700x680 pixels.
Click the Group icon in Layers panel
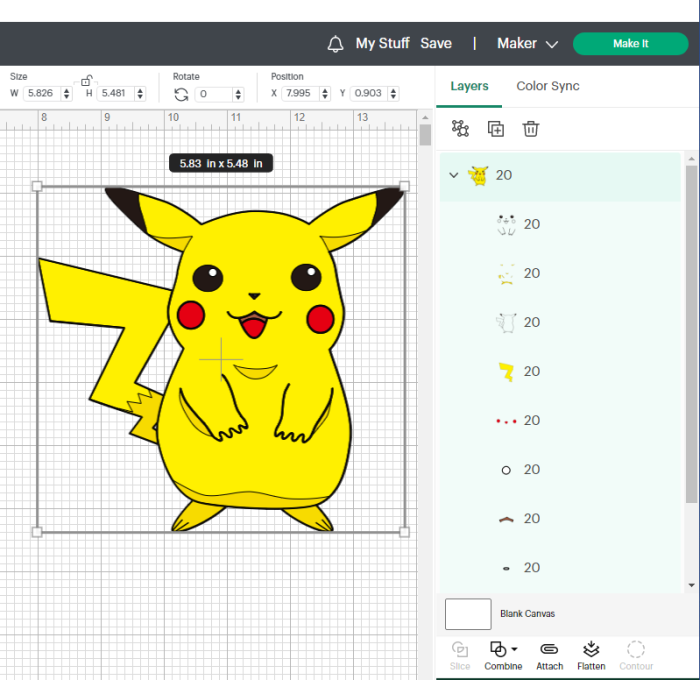point(460,129)
